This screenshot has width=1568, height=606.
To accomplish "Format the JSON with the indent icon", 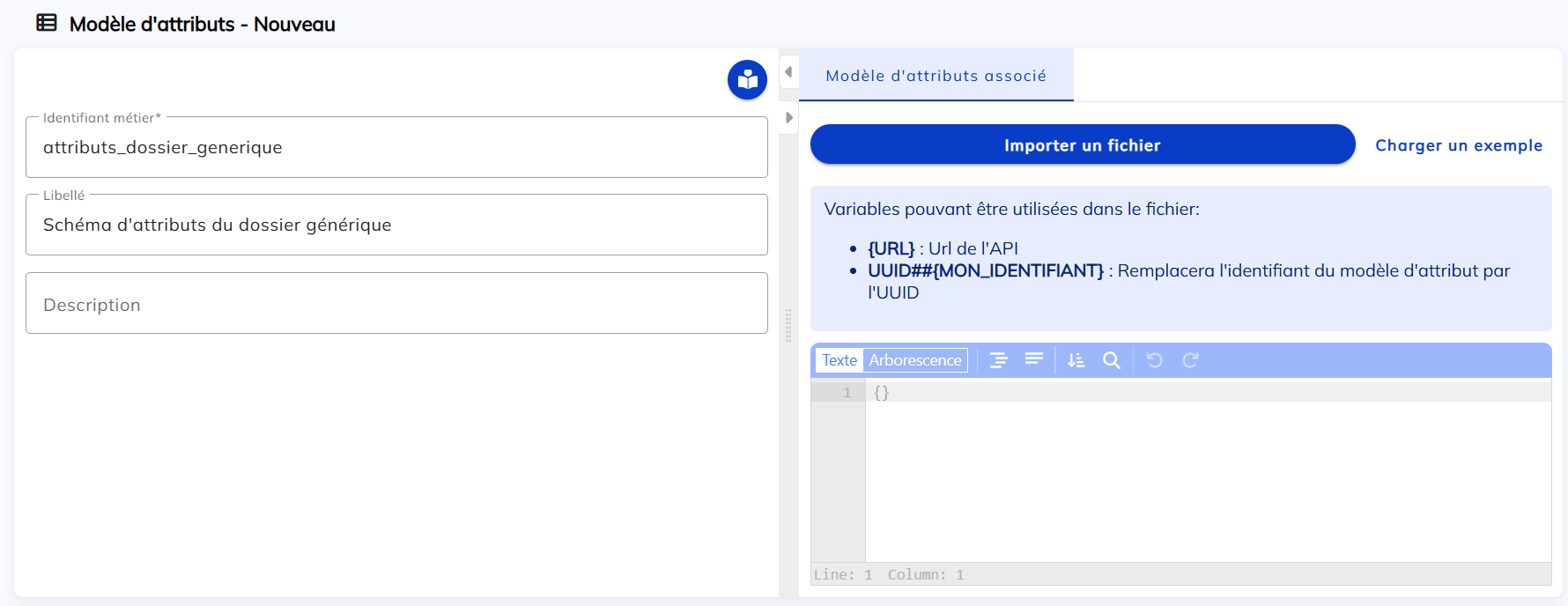I will click(998, 360).
